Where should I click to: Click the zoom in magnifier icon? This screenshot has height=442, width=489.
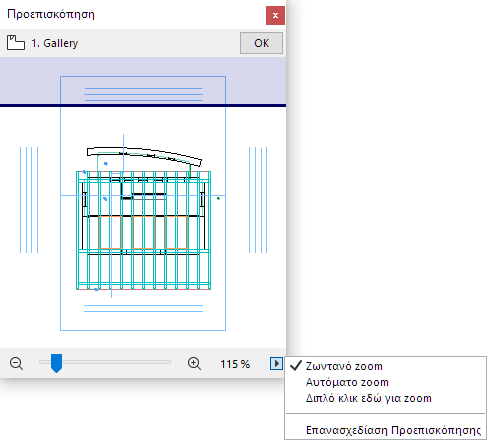pyautogui.click(x=194, y=363)
